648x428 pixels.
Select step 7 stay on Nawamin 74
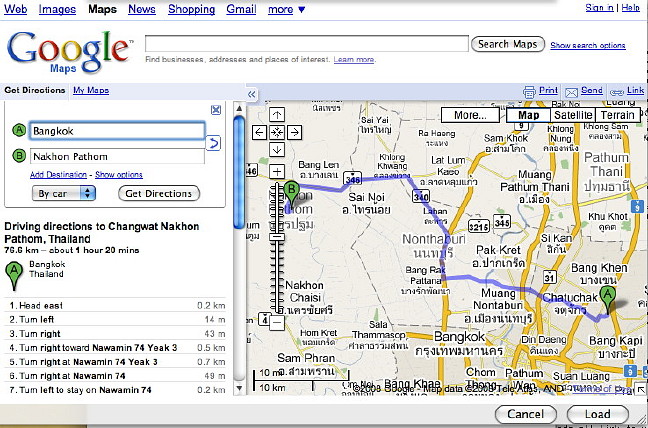pyautogui.click(x=117, y=390)
